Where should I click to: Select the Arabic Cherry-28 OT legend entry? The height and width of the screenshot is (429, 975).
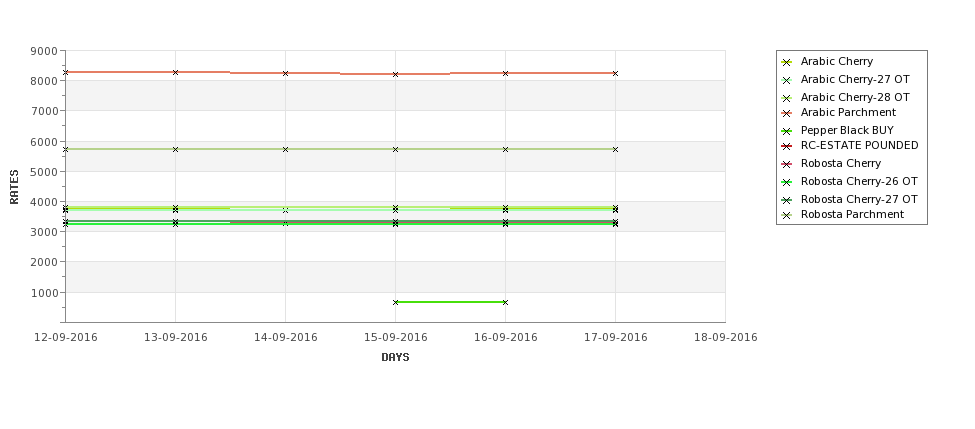[855, 97]
